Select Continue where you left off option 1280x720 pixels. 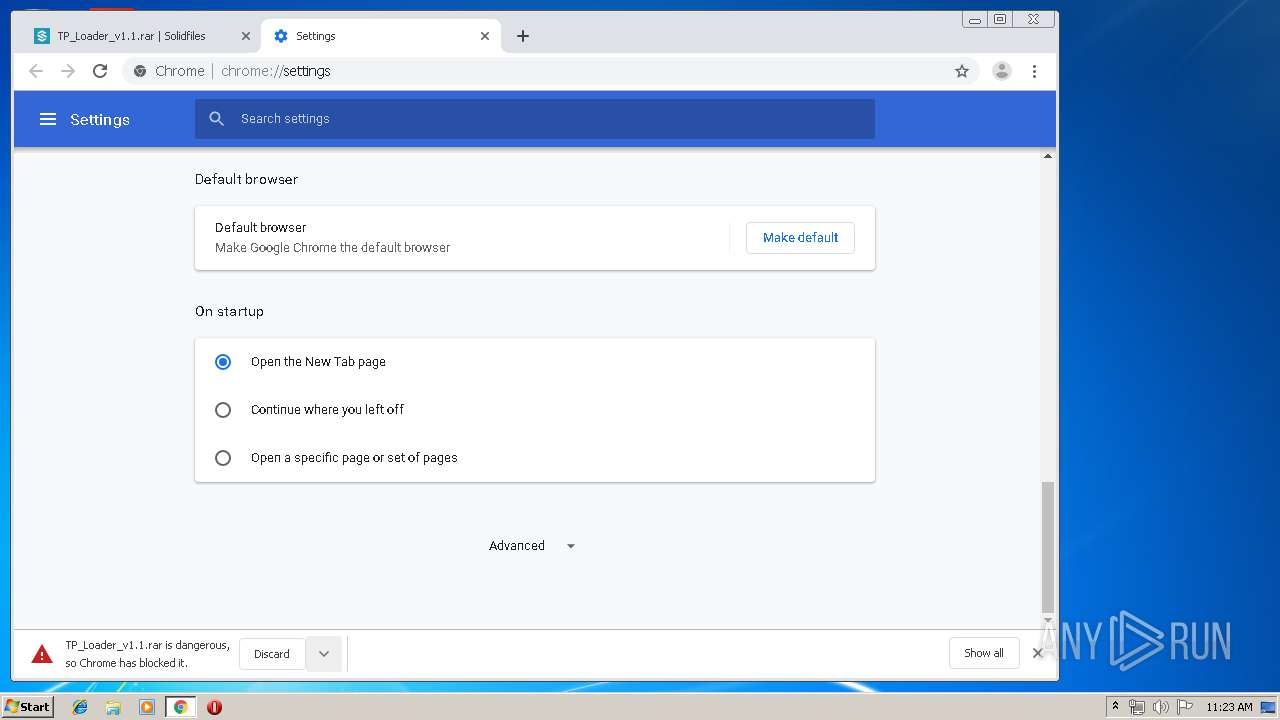(223, 410)
